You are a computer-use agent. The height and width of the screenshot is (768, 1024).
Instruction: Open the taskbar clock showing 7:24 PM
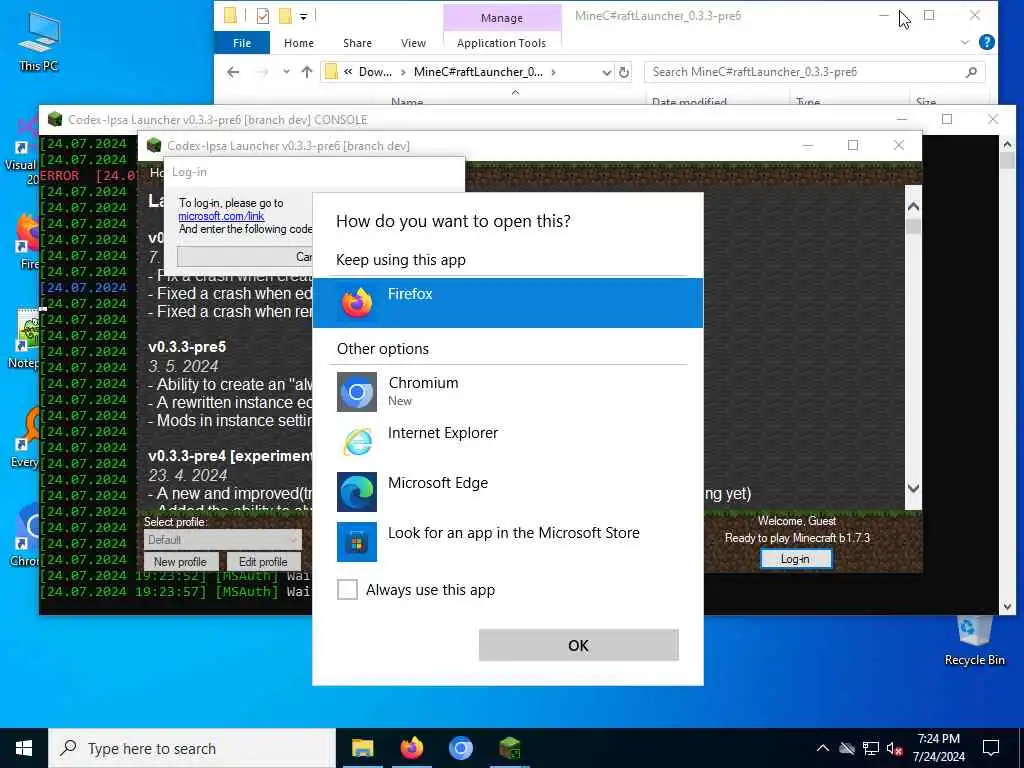[x=938, y=748]
